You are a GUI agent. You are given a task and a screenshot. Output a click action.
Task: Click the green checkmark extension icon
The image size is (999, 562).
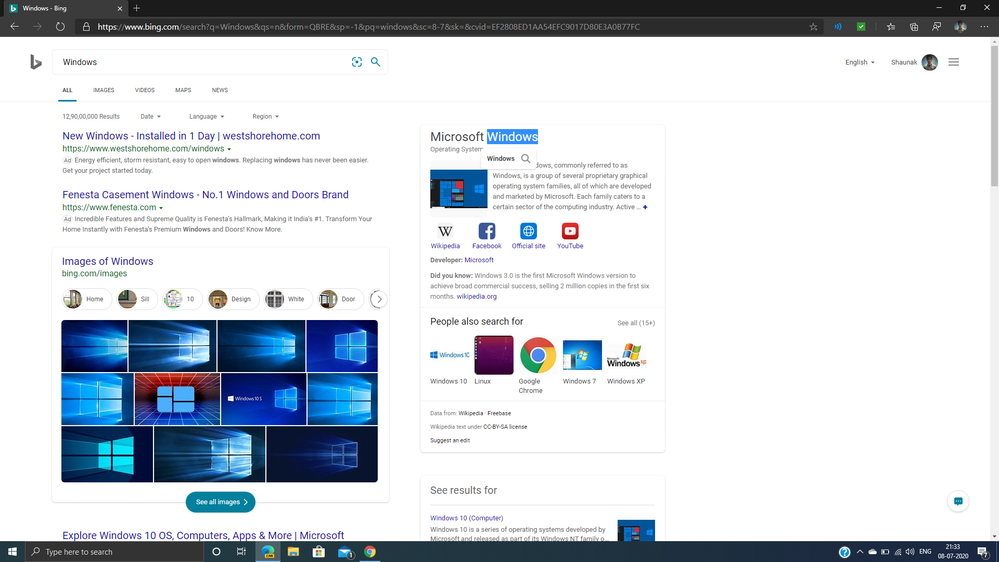click(861, 27)
